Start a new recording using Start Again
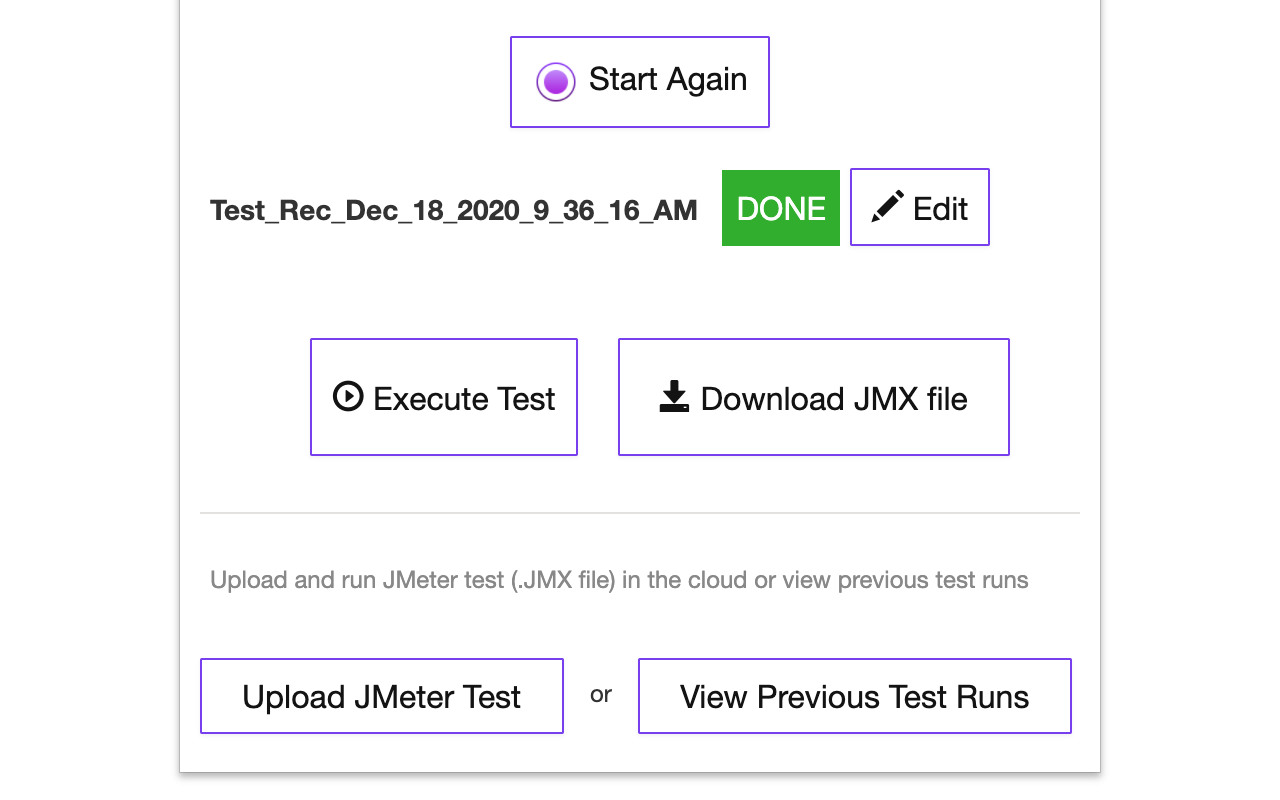1280x800 pixels. [x=639, y=81]
